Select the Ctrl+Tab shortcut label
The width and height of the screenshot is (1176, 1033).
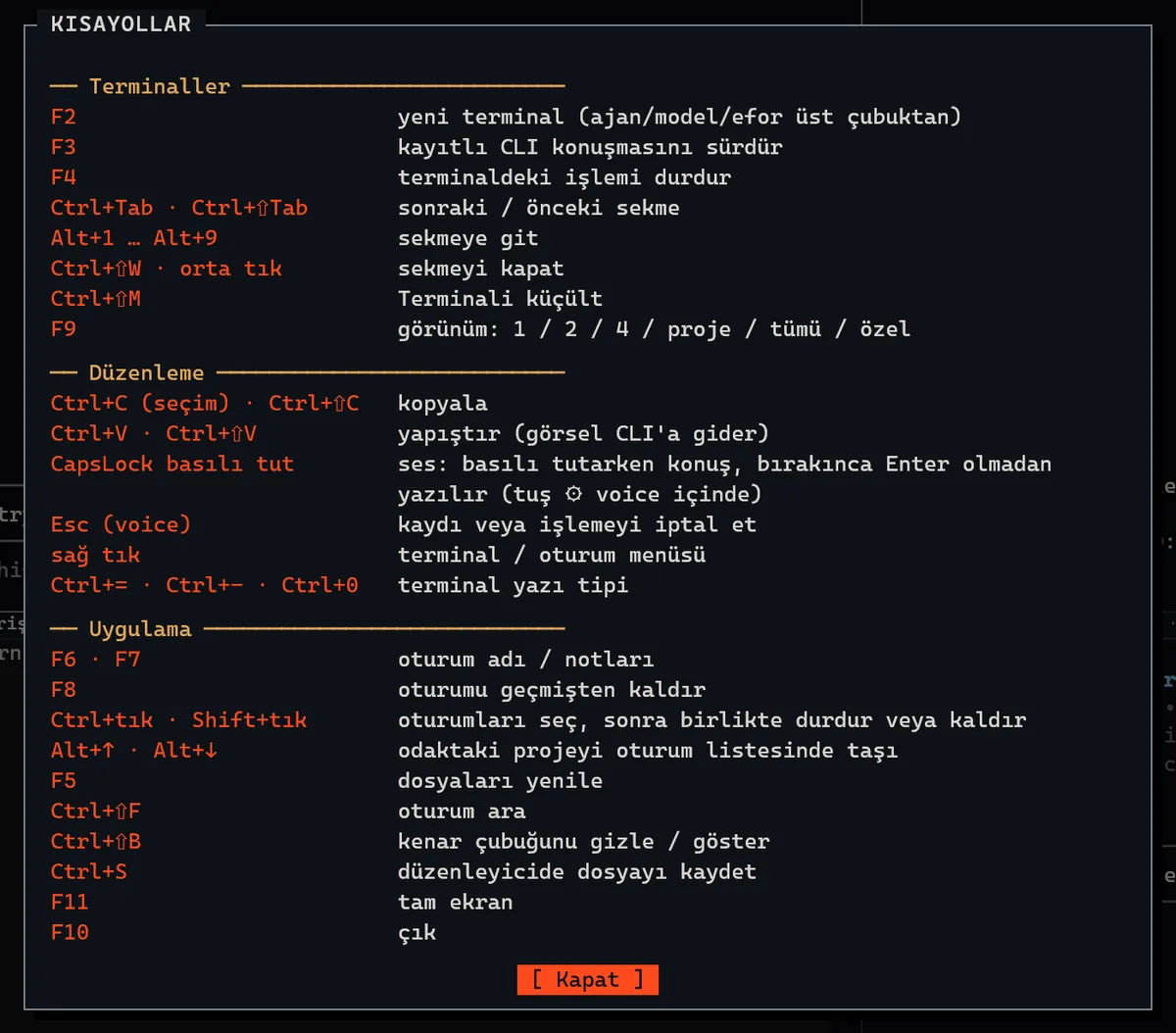point(102,208)
